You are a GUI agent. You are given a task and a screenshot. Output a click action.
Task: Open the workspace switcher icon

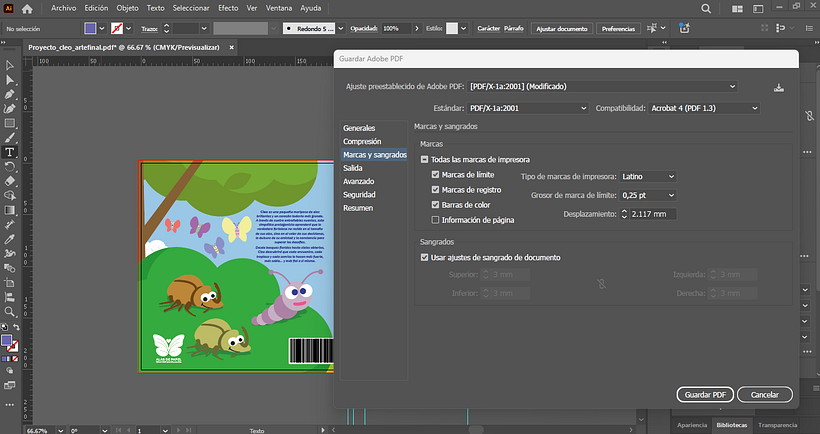pos(758,8)
